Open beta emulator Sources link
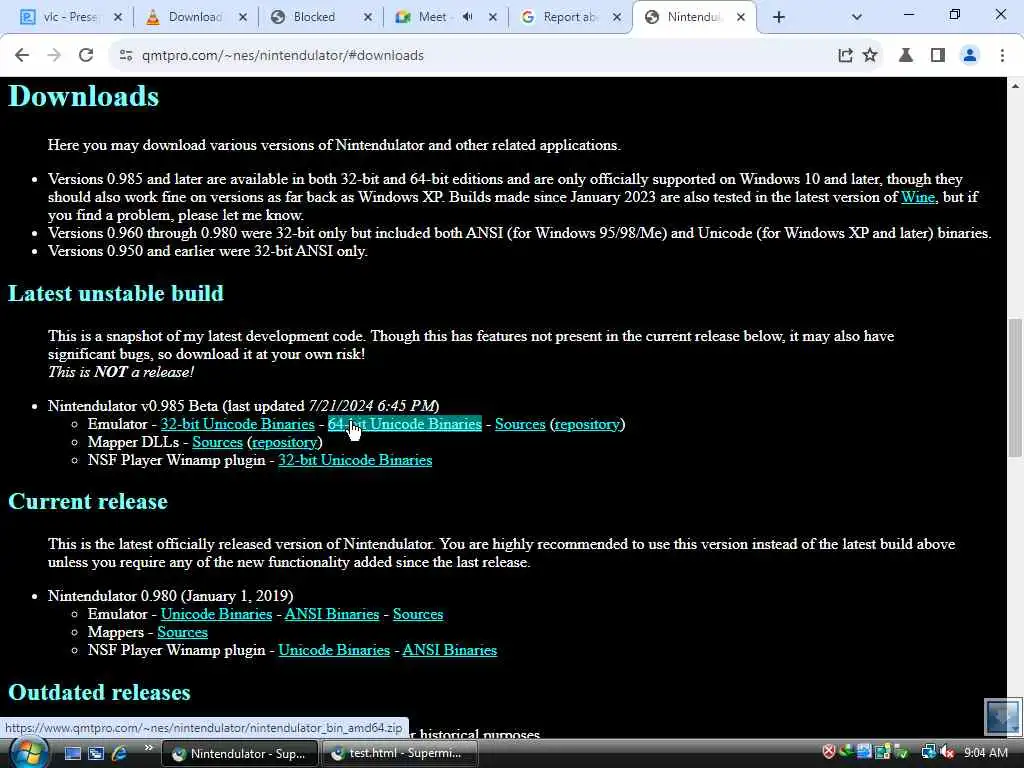1024x768 pixels. 520,424
